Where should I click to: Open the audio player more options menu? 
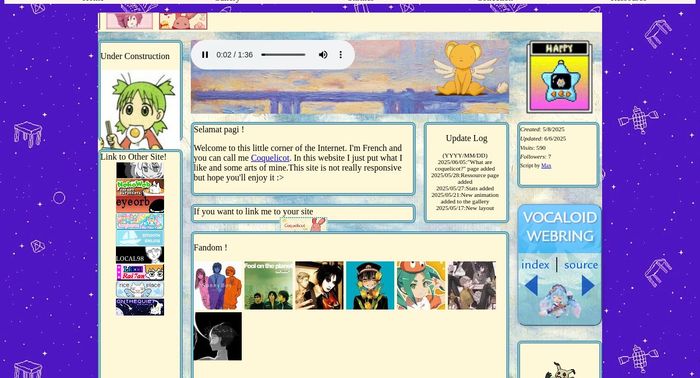click(341, 54)
